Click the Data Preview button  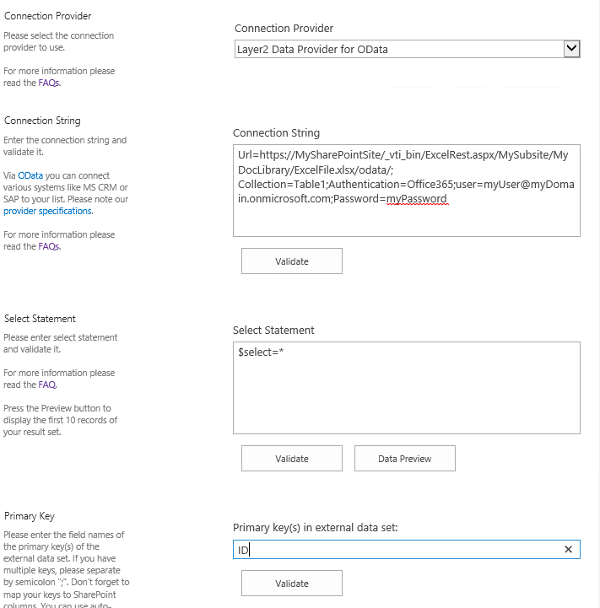(405, 458)
